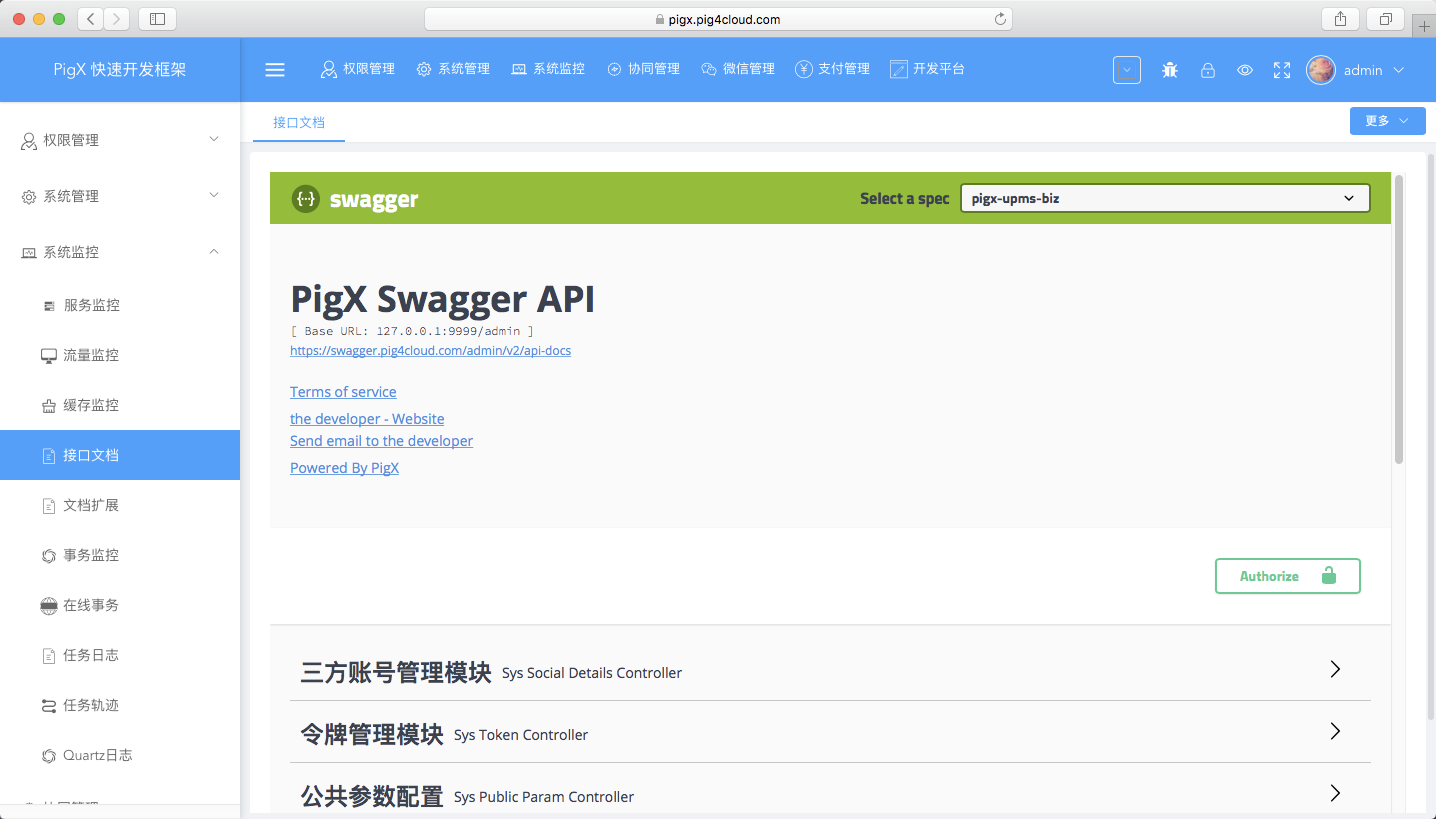Viewport: 1436px width, 819px height.
Task: Click the admin avatar picture
Action: [x=1321, y=70]
